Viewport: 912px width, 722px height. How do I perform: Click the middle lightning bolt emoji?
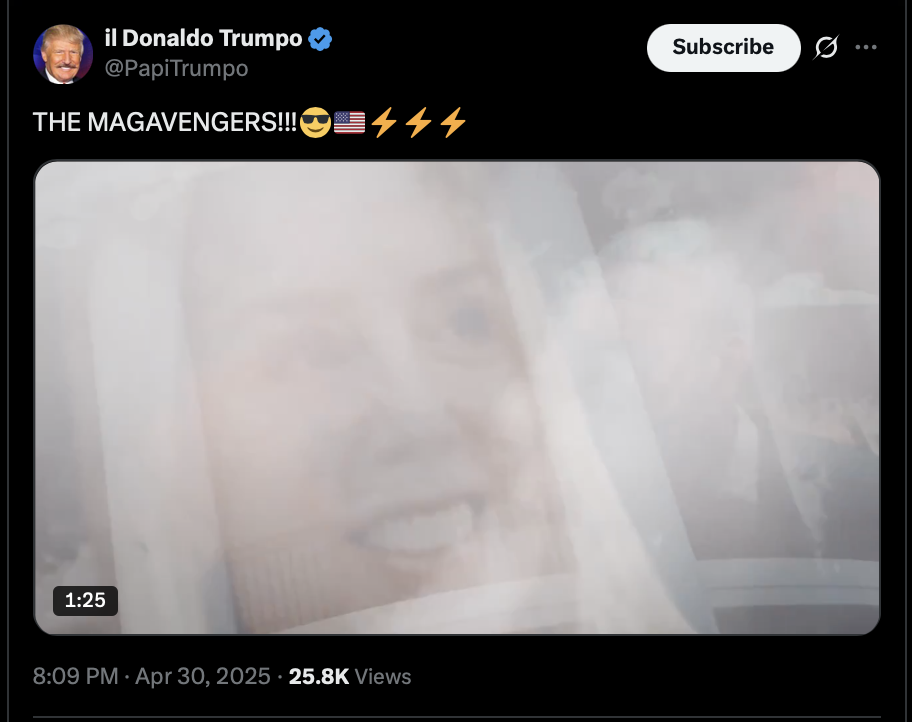(418, 122)
